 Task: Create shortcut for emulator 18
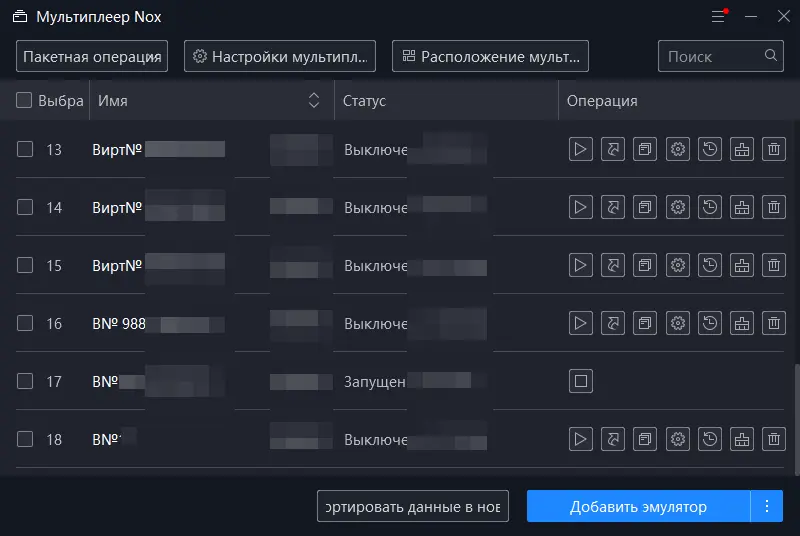pyautogui.click(x=613, y=439)
